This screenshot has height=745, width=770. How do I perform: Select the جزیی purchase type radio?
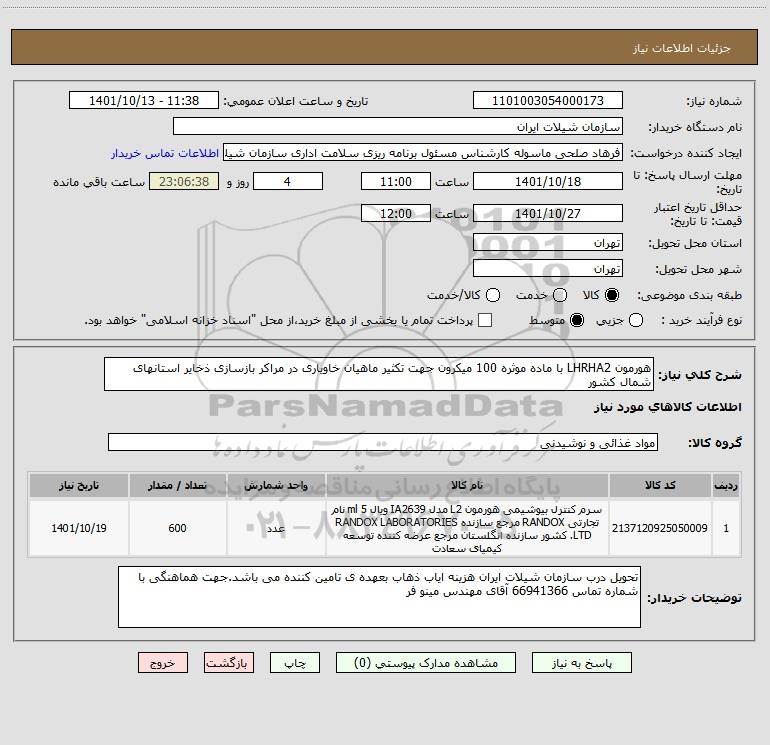tap(635, 320)
